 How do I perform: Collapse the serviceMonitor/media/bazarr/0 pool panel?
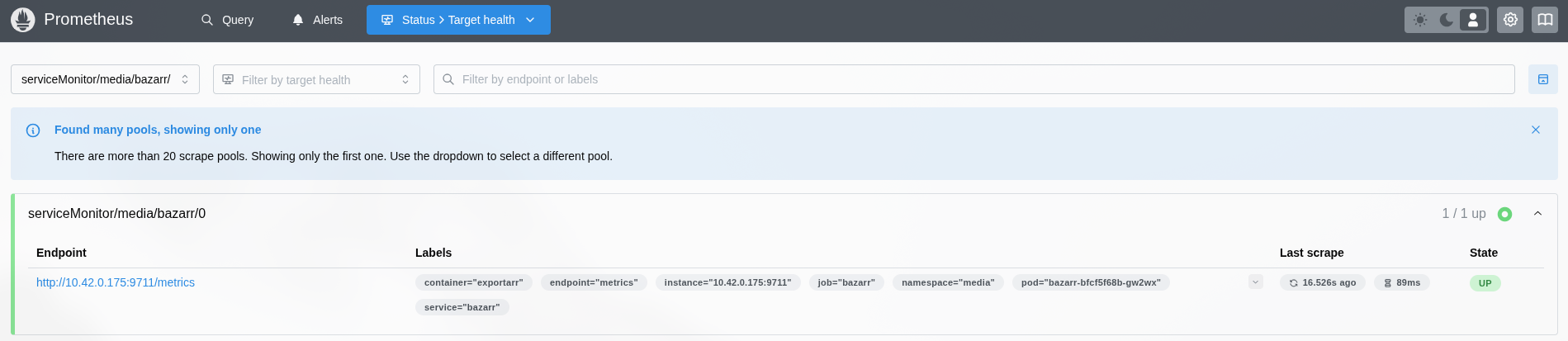coord(1537,214)
